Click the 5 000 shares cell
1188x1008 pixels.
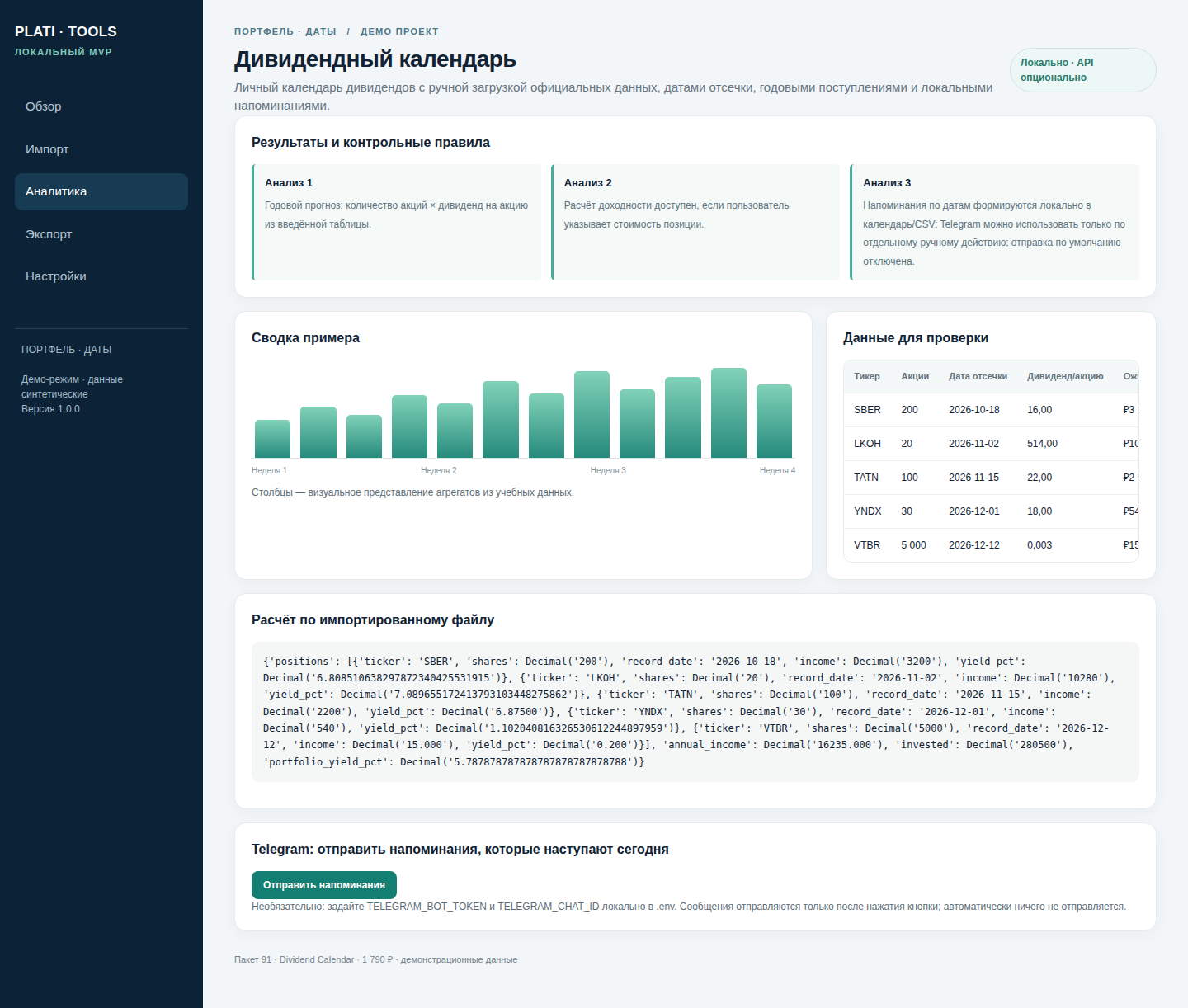click(x=913, y=545)
